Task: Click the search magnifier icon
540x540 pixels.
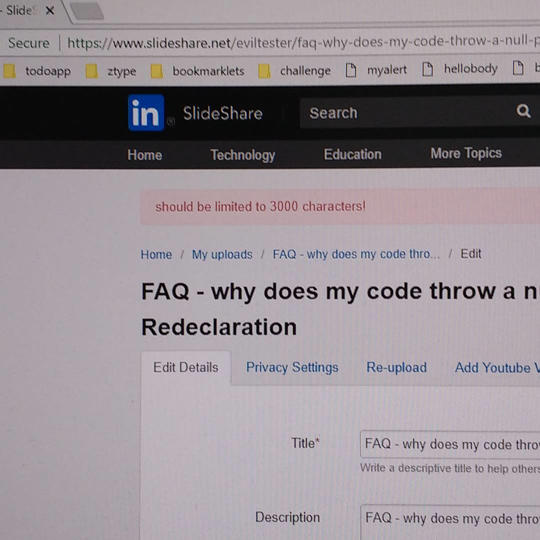Action: (523, 111)
